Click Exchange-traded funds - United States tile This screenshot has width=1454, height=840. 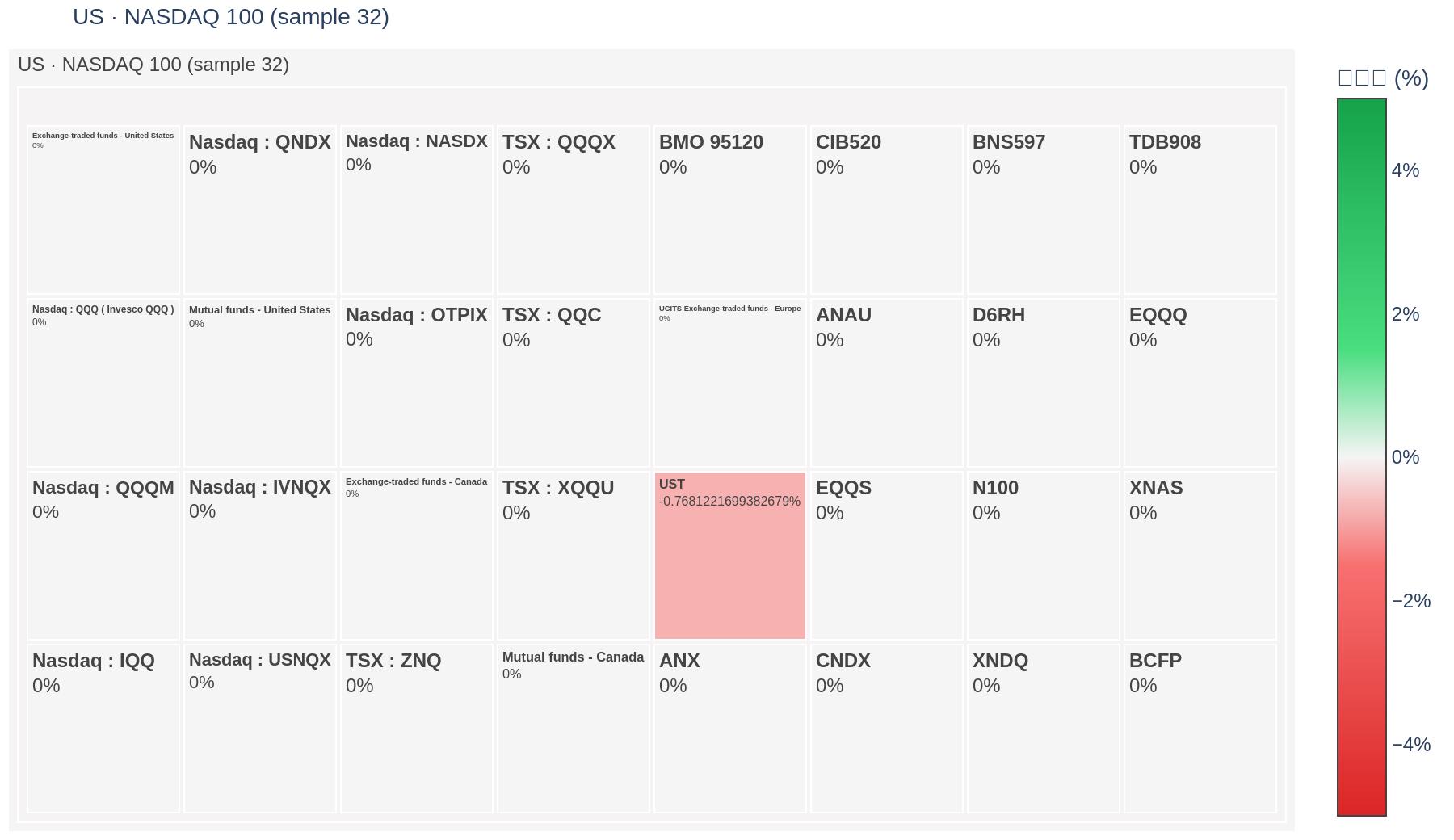[x=103, y=210]
